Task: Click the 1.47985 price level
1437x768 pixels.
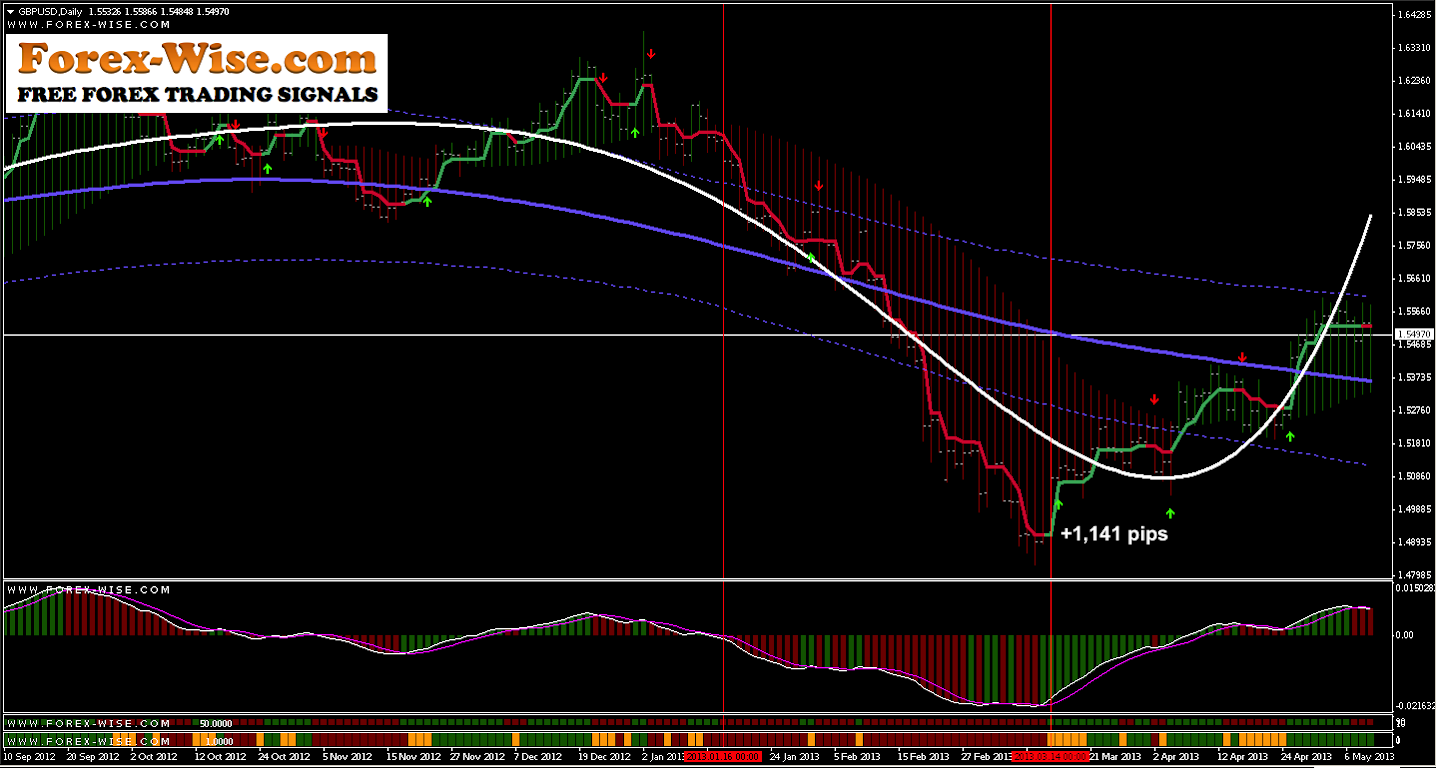Action: click(x=1415, y=574)
